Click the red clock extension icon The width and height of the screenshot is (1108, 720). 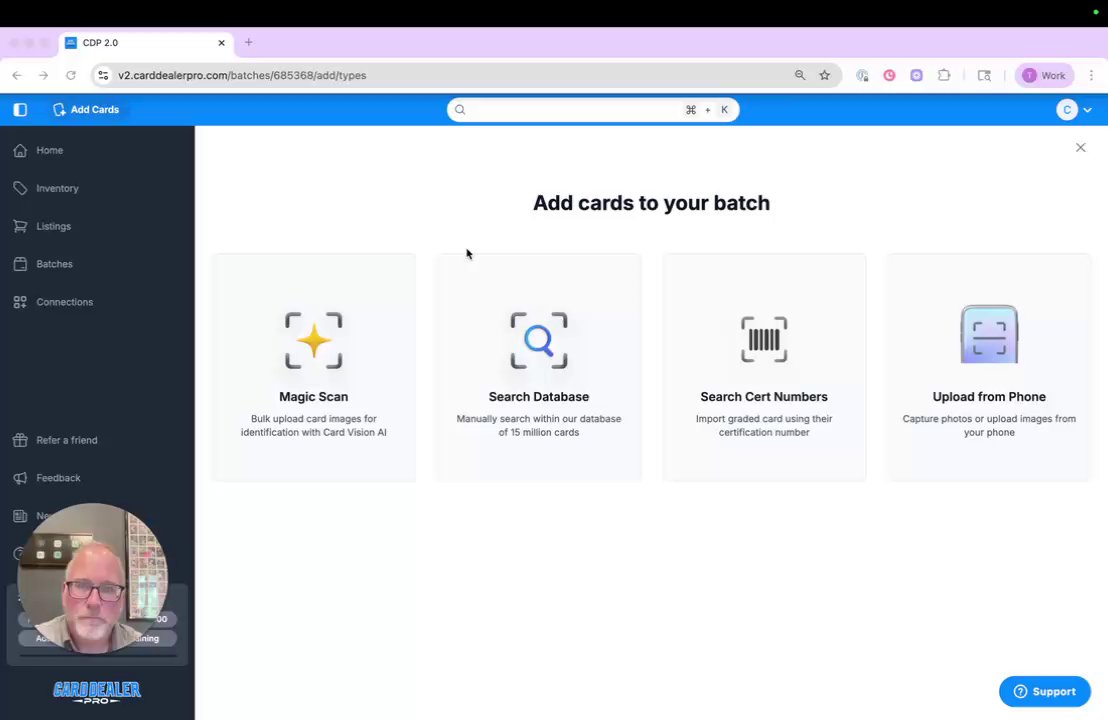(x=890, y=76)
